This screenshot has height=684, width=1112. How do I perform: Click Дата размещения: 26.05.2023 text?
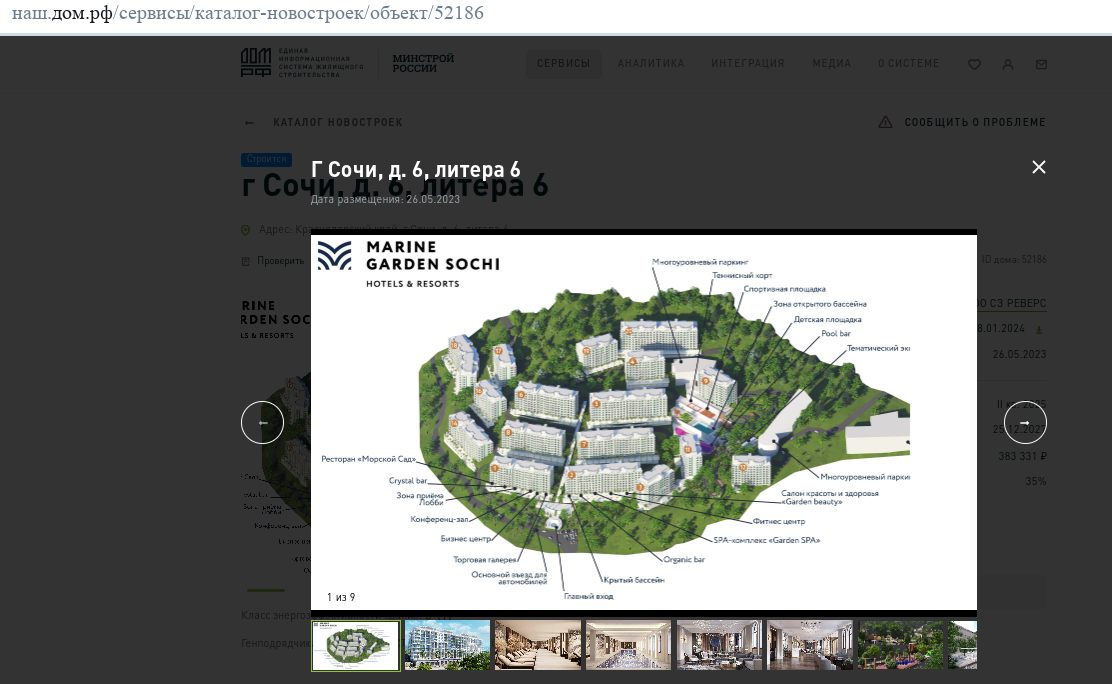(385, 199)
